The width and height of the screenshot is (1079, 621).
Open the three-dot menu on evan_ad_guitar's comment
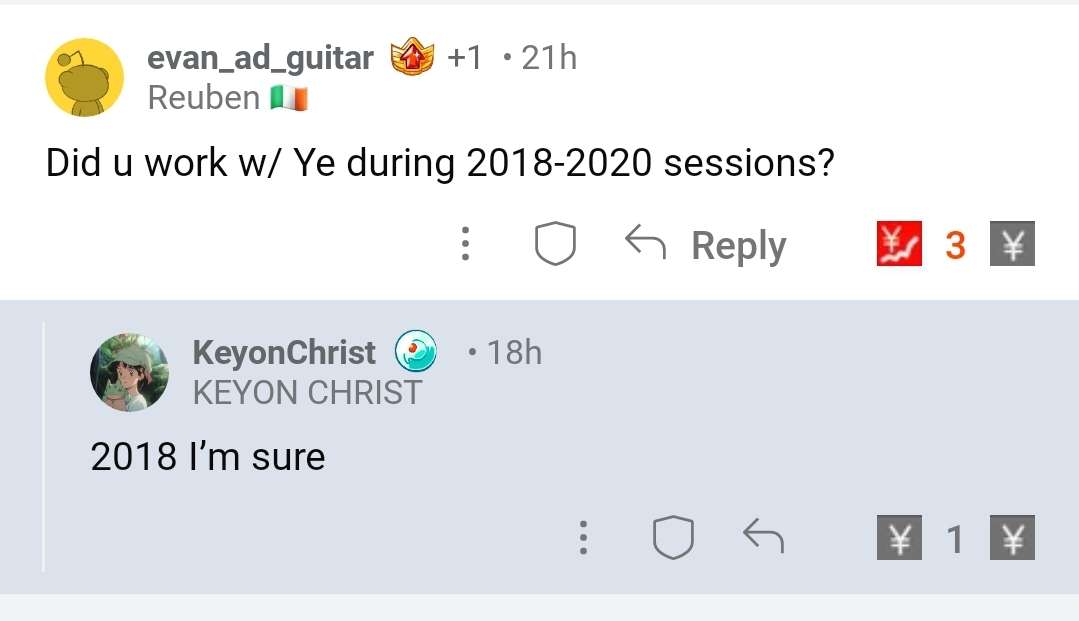click(x=465, y=245)
